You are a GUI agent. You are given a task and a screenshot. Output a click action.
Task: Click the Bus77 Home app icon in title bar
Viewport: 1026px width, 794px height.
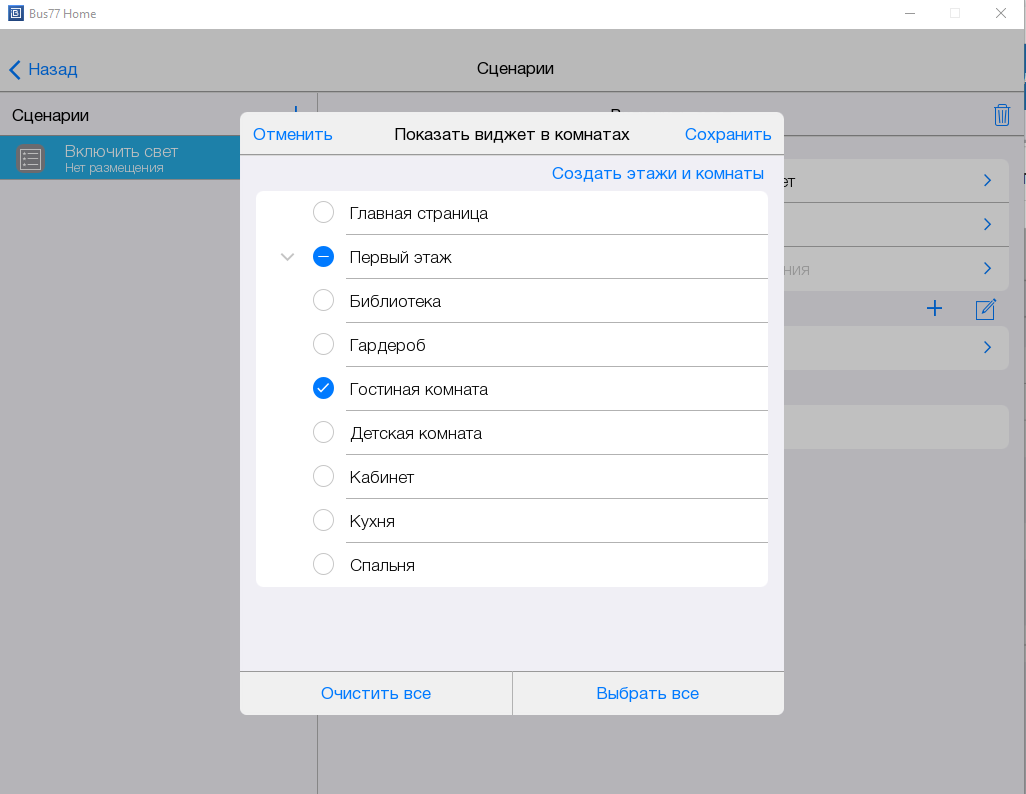click(14, 14)
